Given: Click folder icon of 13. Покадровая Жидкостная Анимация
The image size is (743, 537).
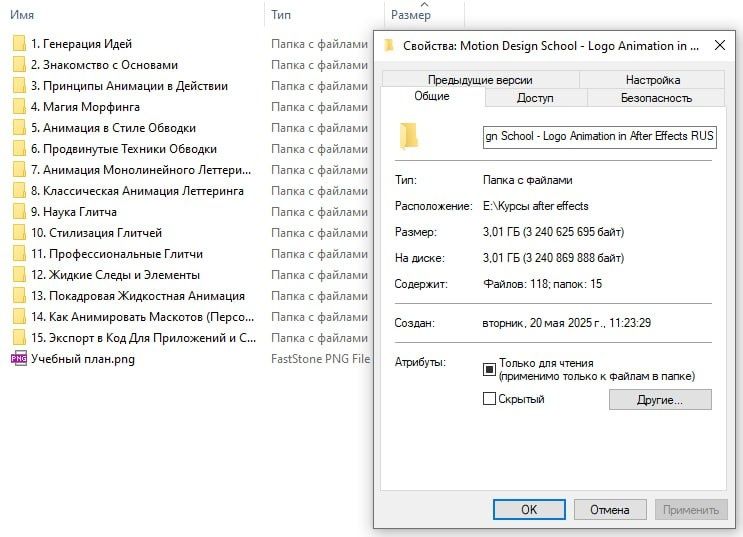Looking at the screenshot, I should 19,296.
